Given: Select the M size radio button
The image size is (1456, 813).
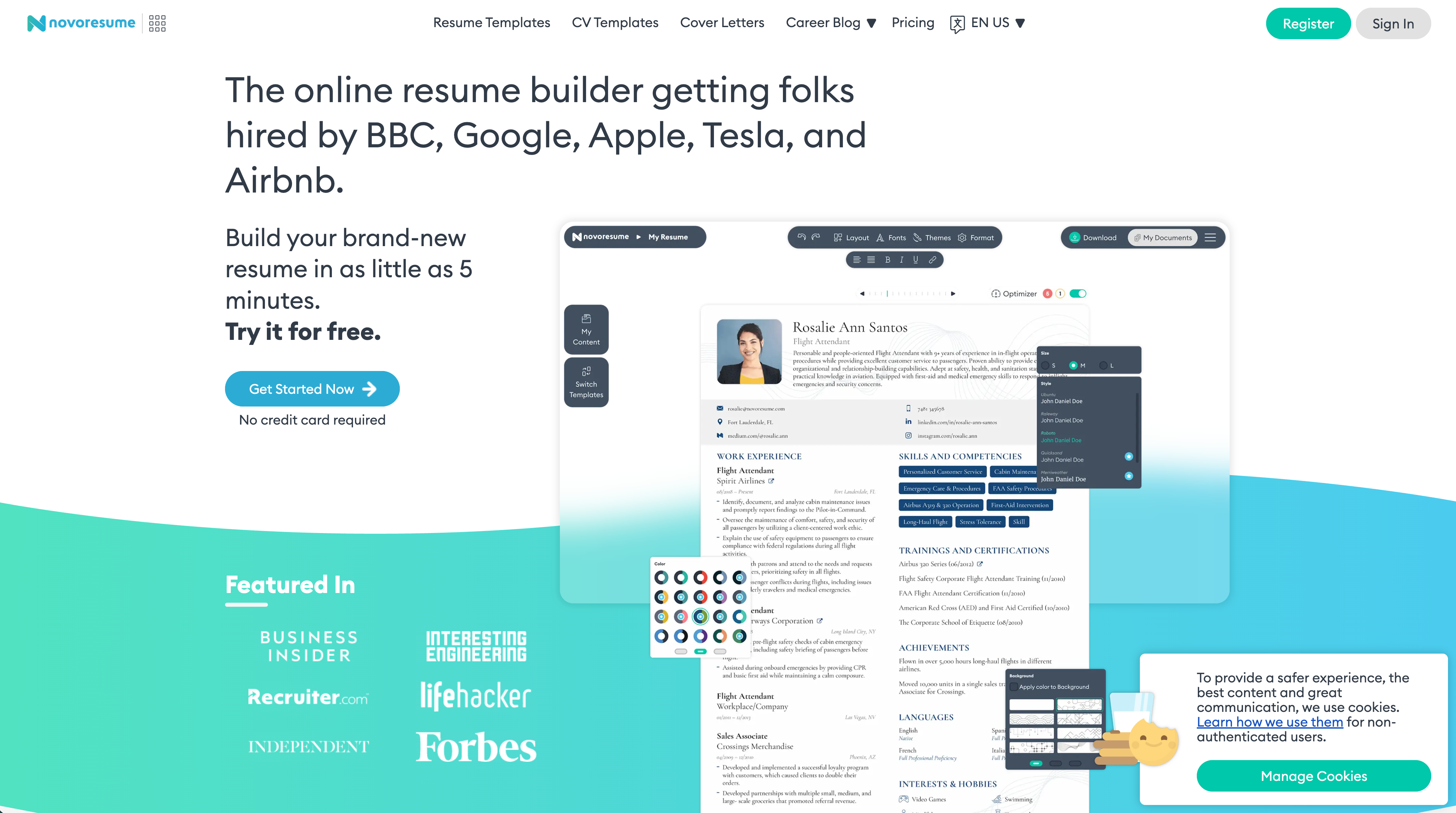Looking at the screenshot, I should (1073, 365).
